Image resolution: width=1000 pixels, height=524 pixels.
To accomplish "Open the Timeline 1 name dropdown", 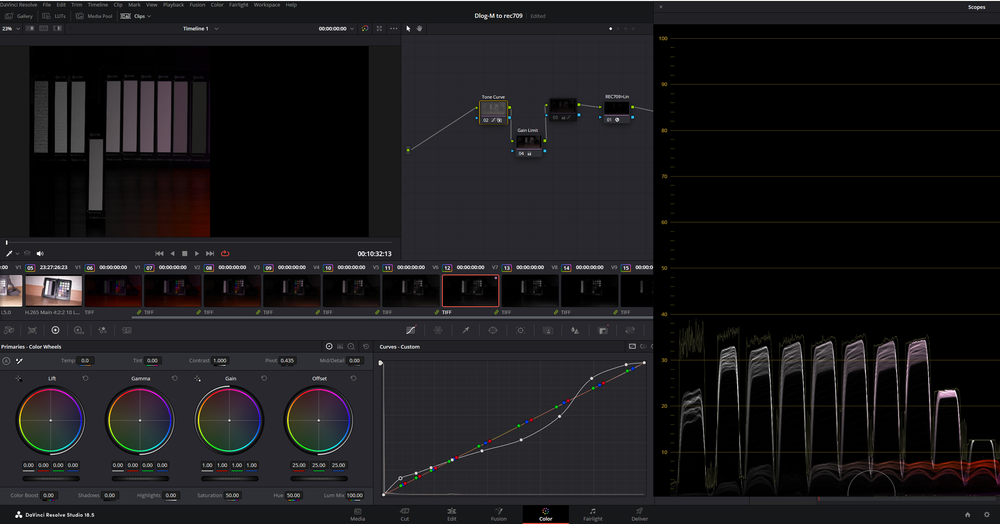I will pos(200,29).
